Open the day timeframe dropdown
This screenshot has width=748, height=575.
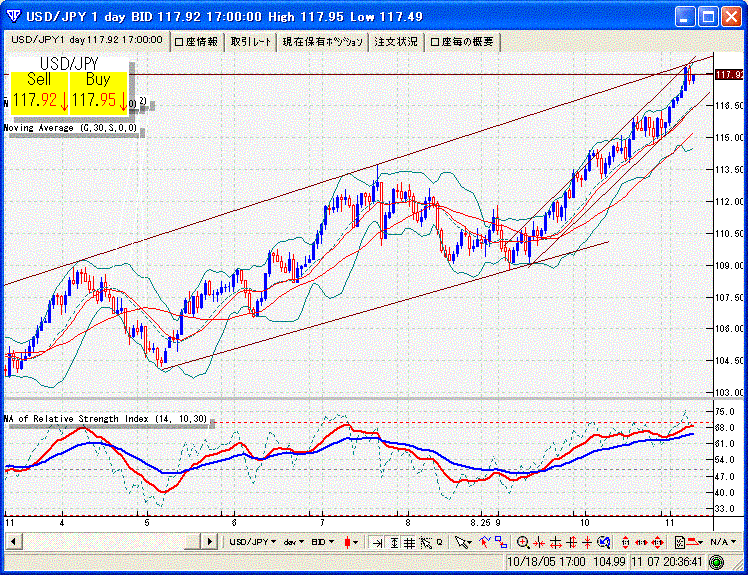pyautogui.click(x=294, y=542)
